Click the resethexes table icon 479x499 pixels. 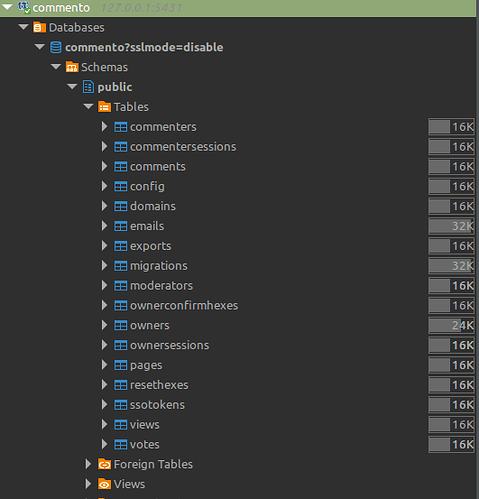(x=121, y=385)
